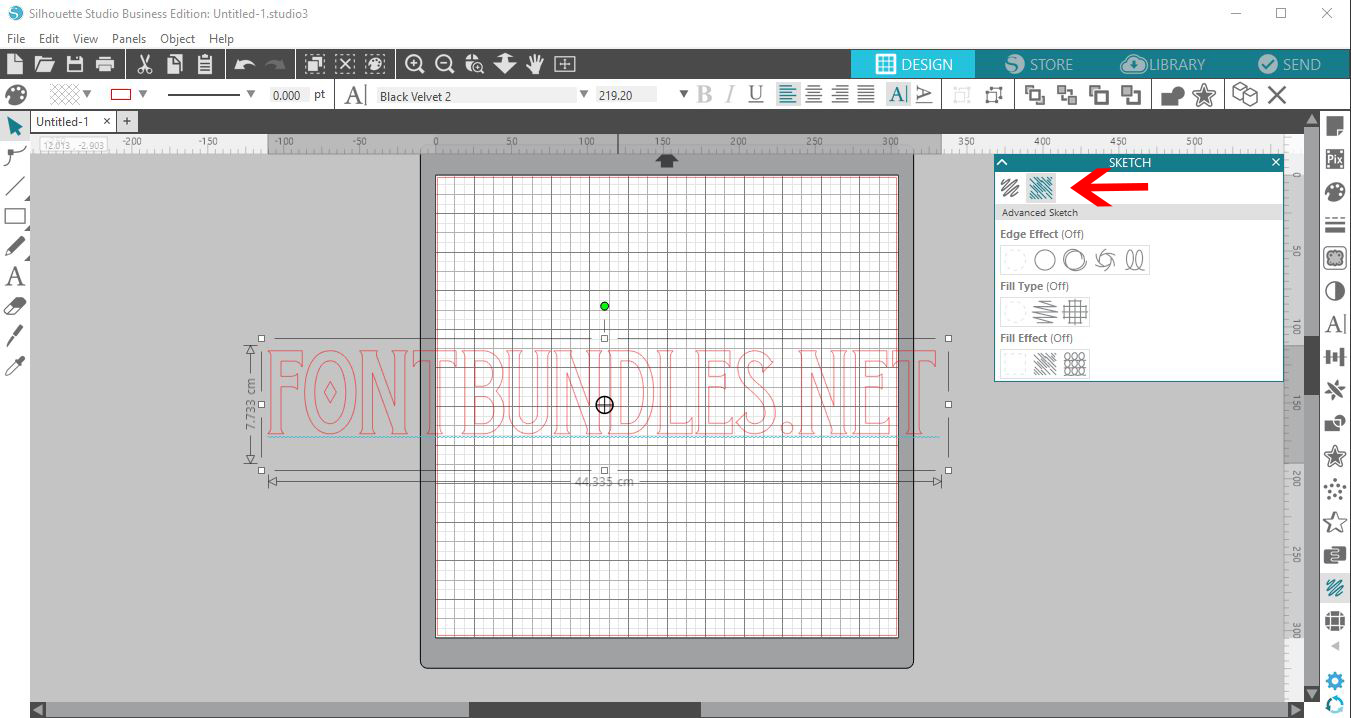Screen dimensions: 1351x718
Task: Open Preferences with the gear icon
Action: (x=1335, y=682)
